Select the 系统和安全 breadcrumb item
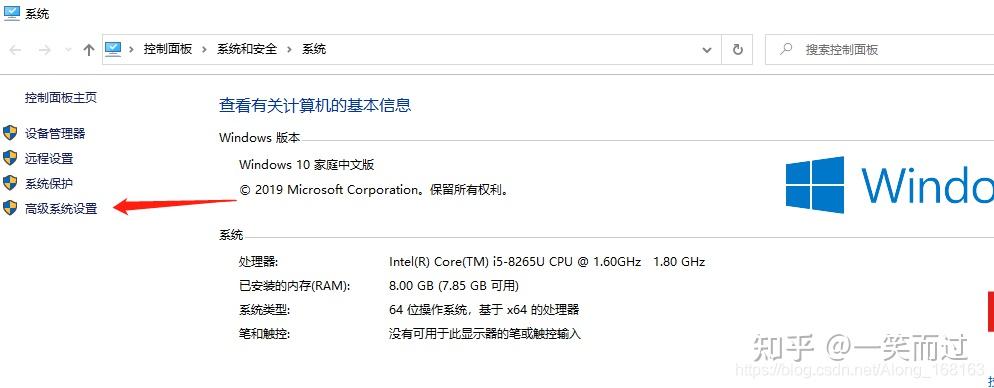Screen dimensions: 994x388 coord(247,49)
